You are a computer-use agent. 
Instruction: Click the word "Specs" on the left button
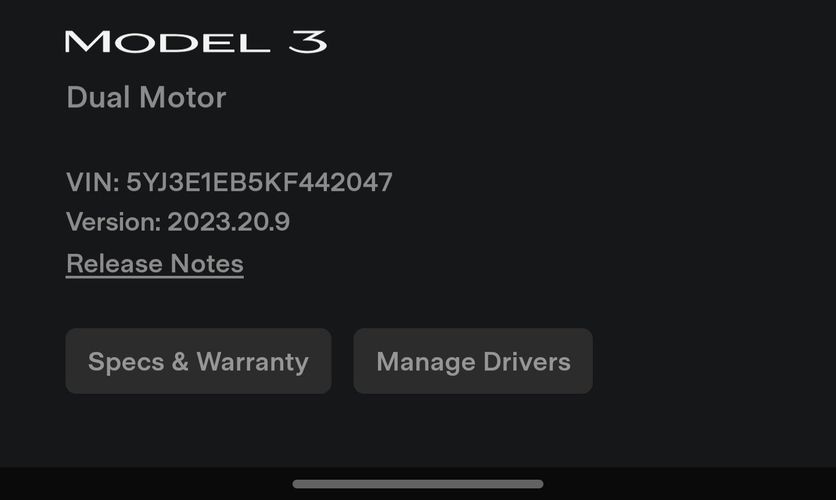(126, 362)
